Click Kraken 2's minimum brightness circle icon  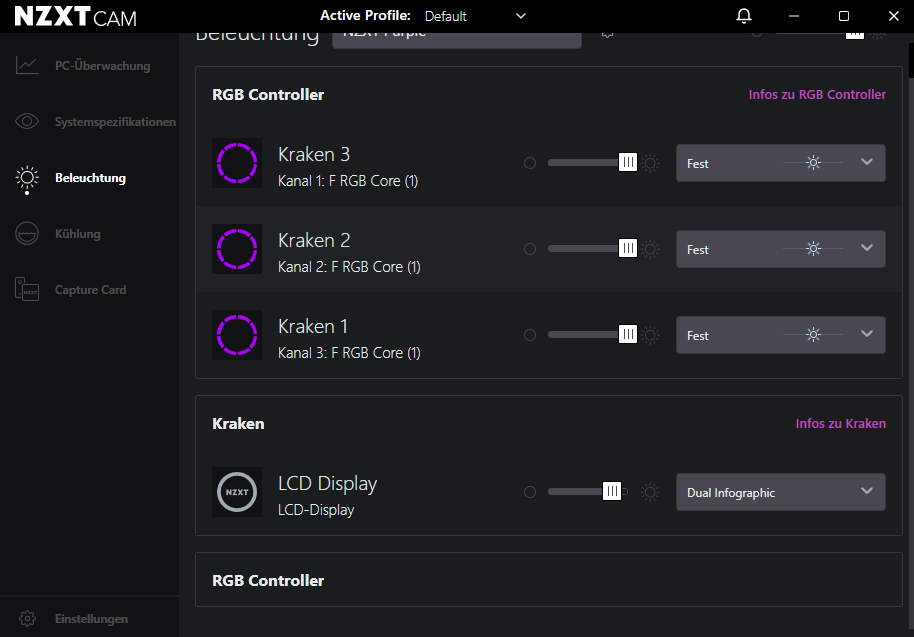530,249
